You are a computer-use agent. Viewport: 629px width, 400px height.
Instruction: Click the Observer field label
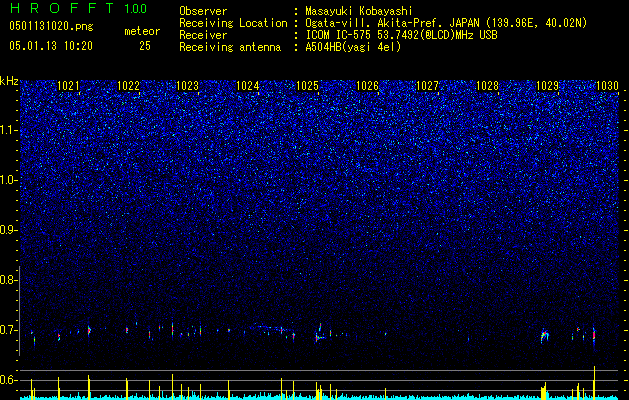point(203,11)
